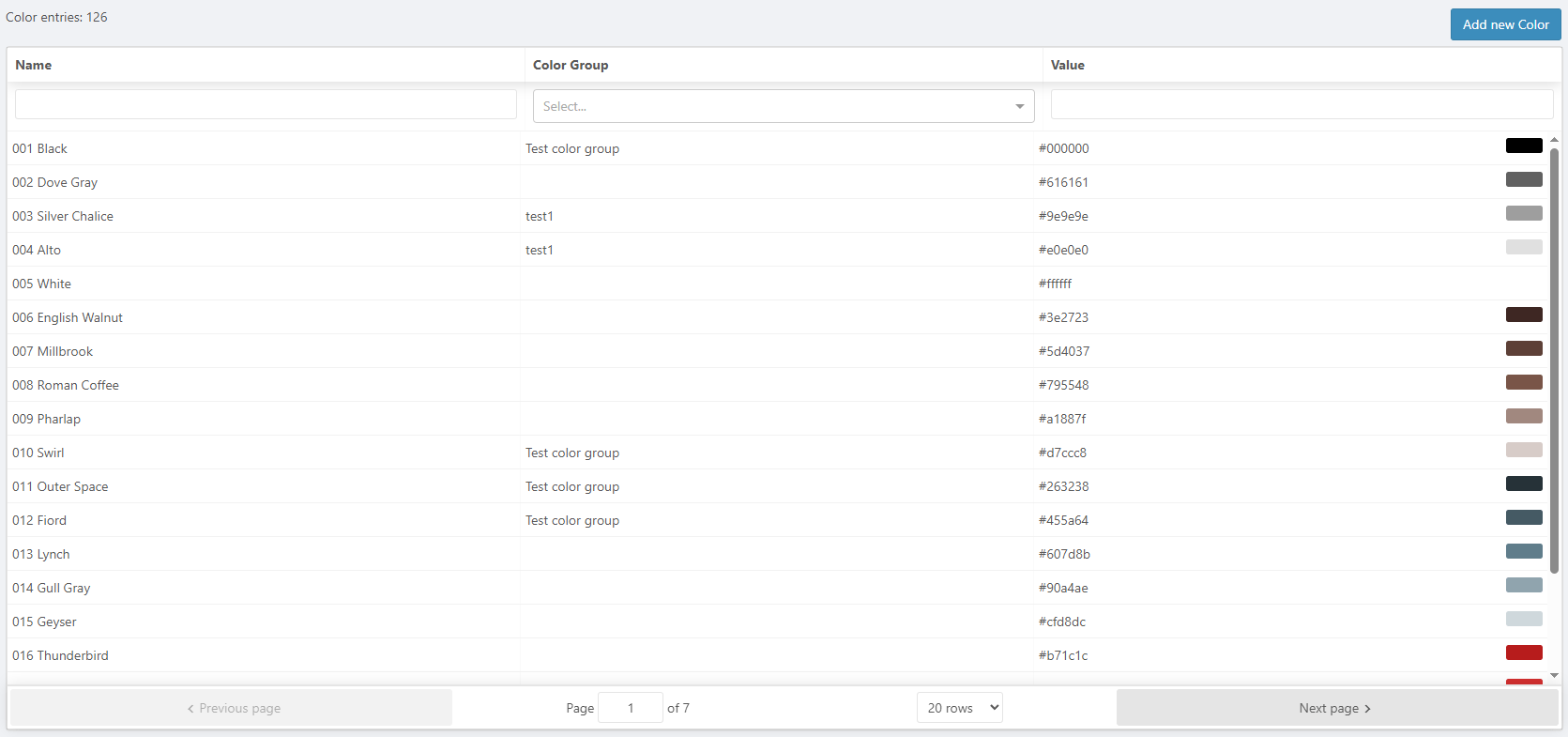Click the Dove Gray color swatch
Viewport: 1568px width, 737px height.
point(1523,179)
